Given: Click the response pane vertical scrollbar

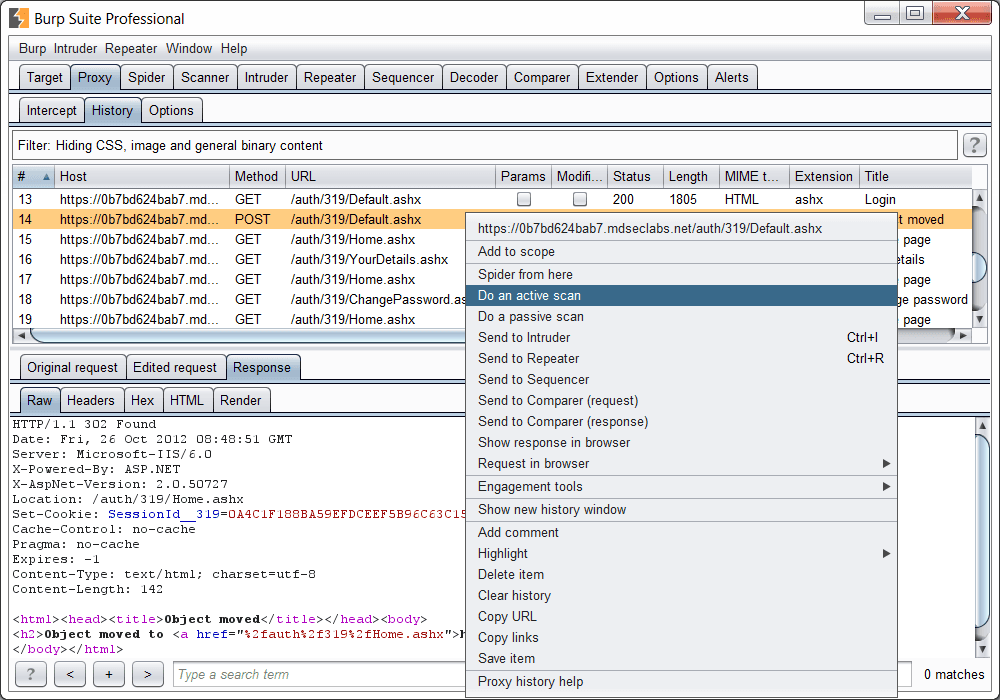Looking at the screenshot, I should (981, 530).
